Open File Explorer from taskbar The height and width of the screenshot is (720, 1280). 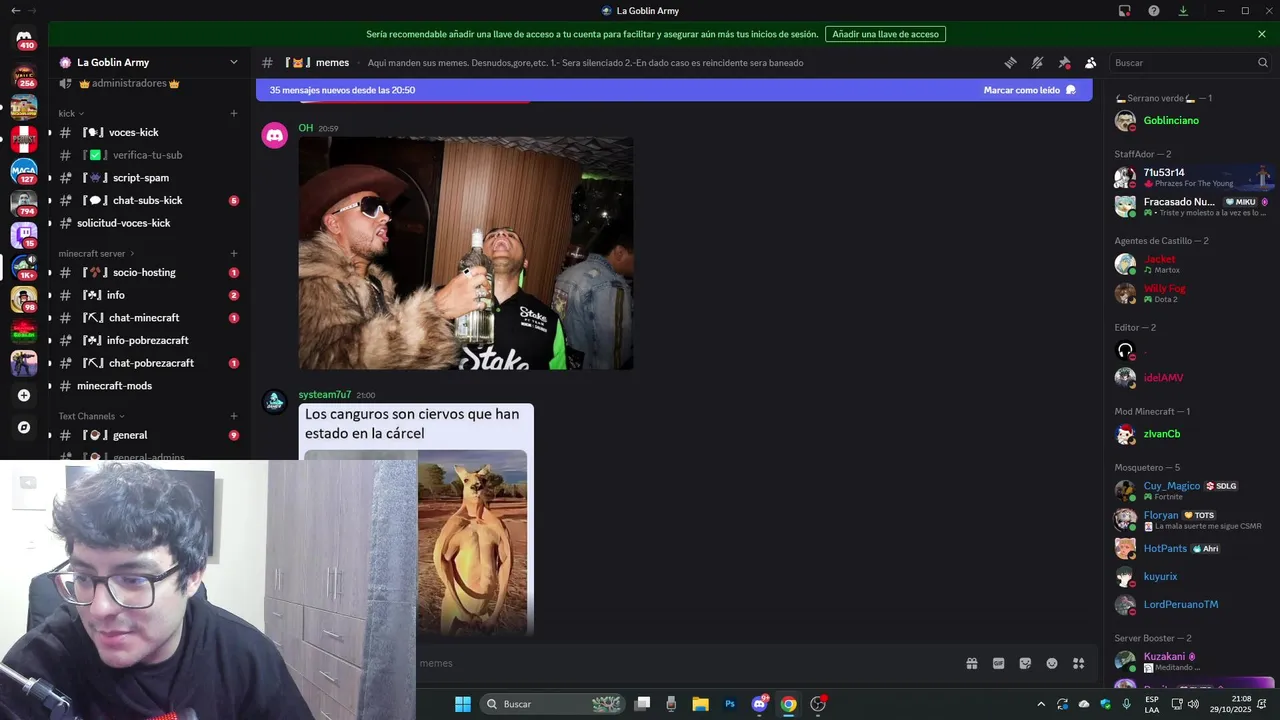click(700, 704)
